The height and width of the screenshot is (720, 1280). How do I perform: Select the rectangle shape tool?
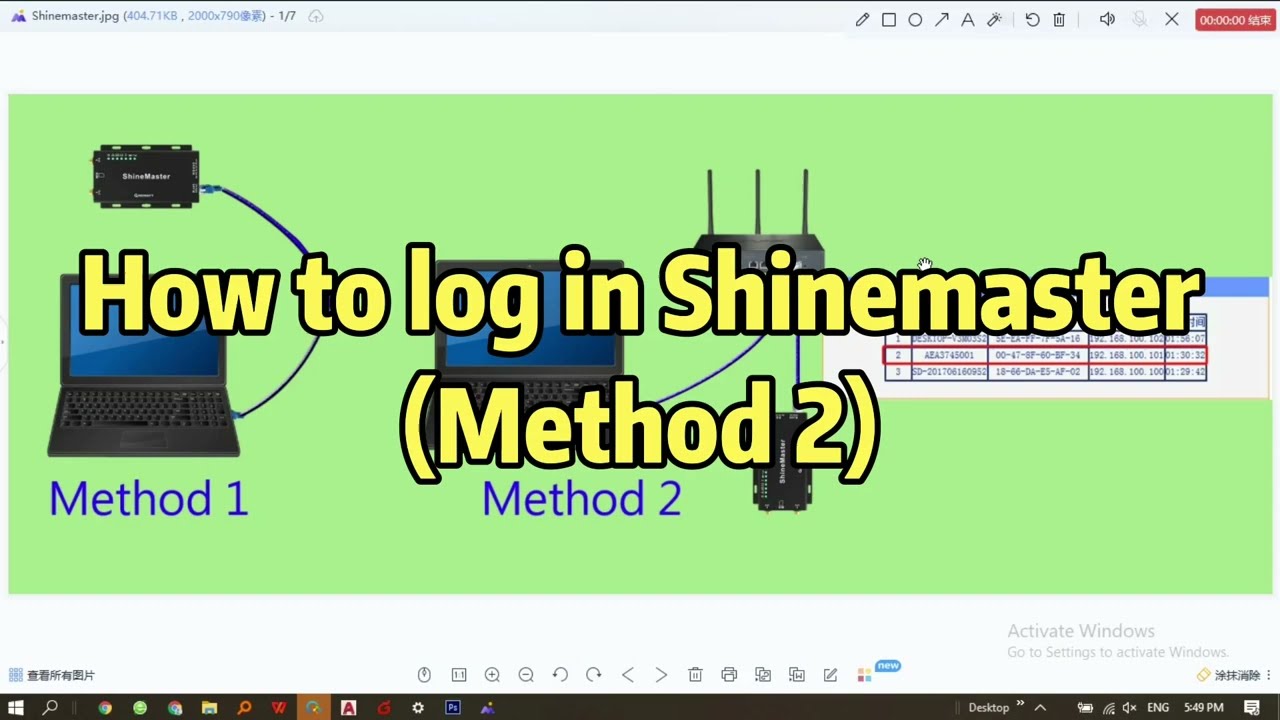click(x=889, y=20)
